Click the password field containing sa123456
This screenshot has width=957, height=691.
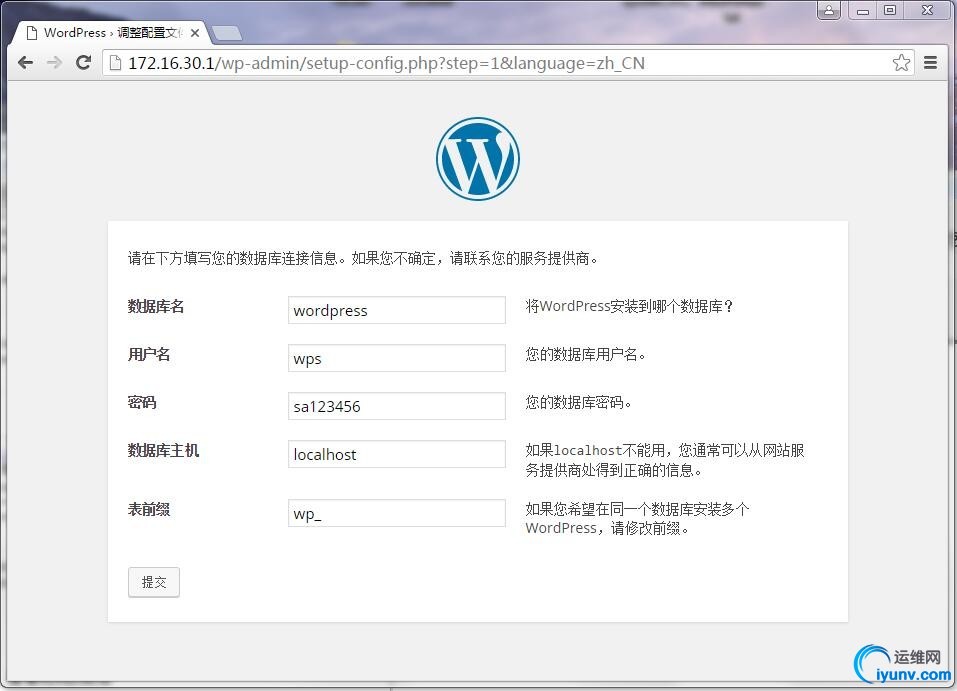coord(397,406)
